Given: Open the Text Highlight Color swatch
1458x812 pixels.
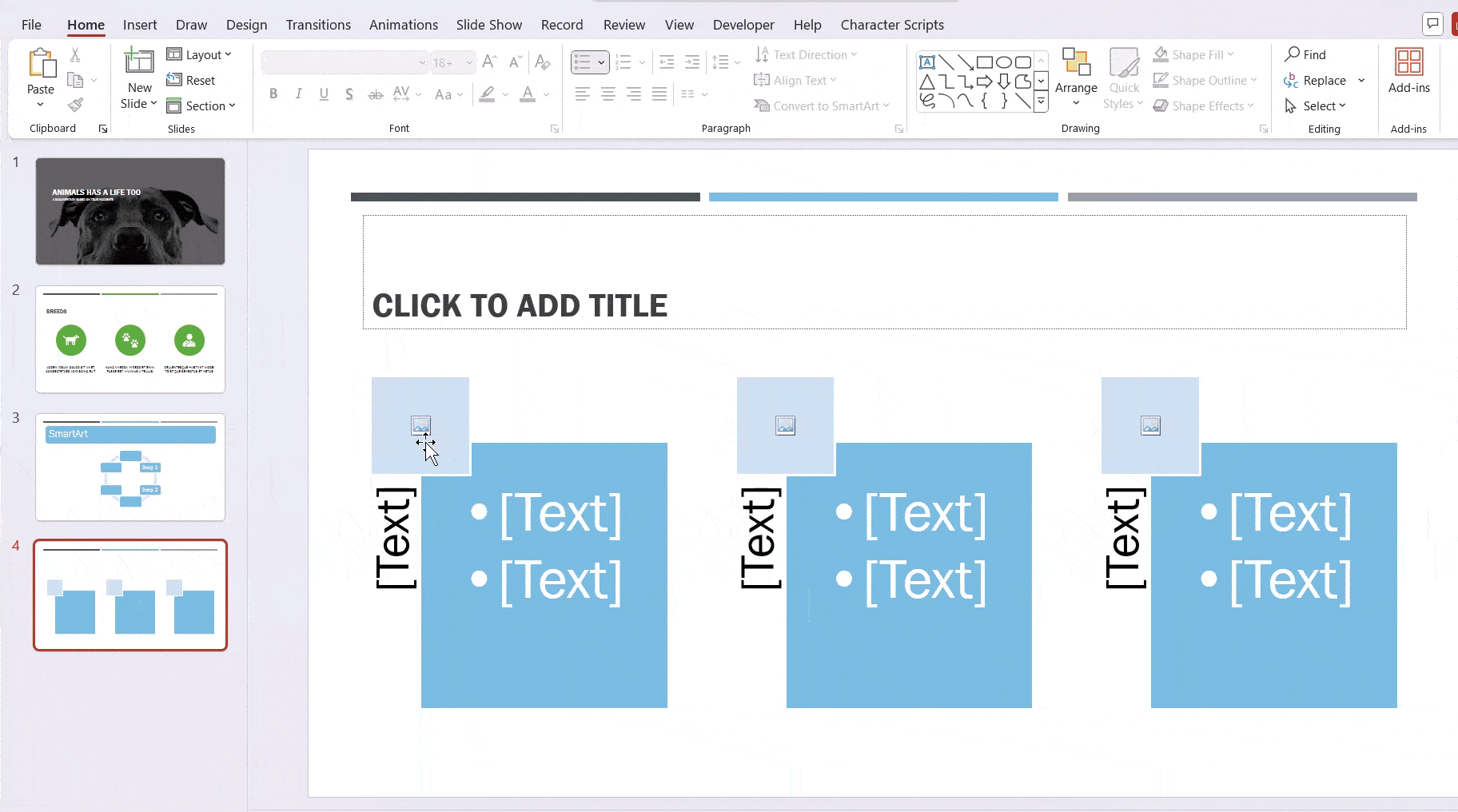Looking at the screenshot, I should 486,94.
